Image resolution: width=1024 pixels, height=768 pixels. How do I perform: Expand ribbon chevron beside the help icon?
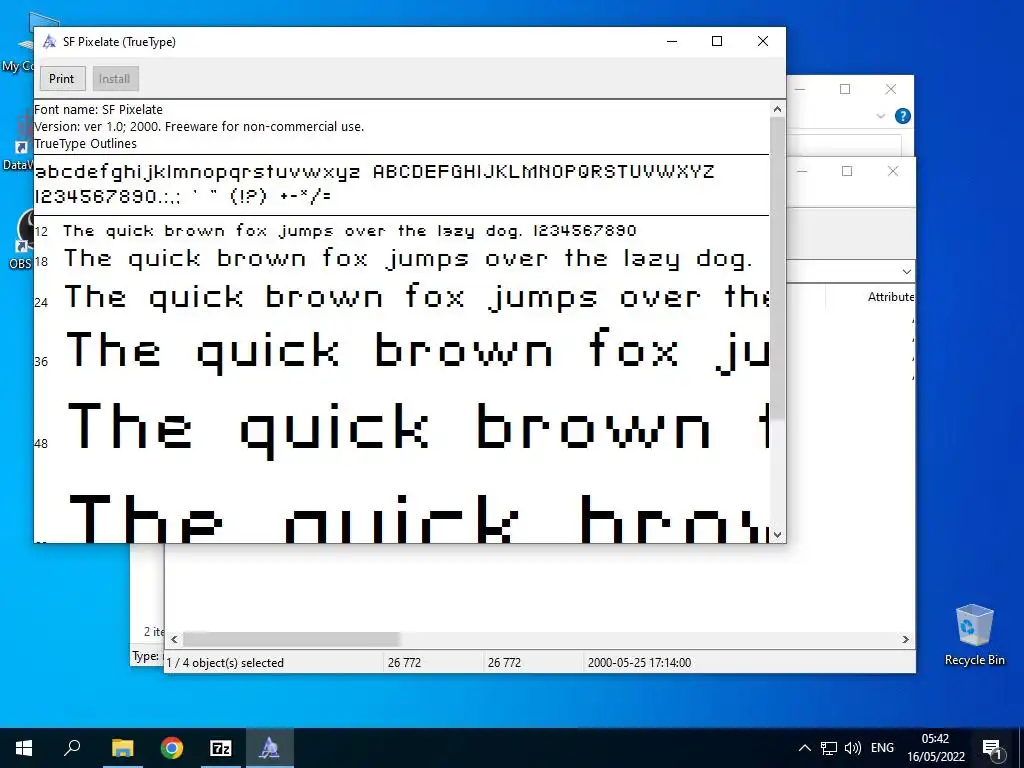pos(880,116)
